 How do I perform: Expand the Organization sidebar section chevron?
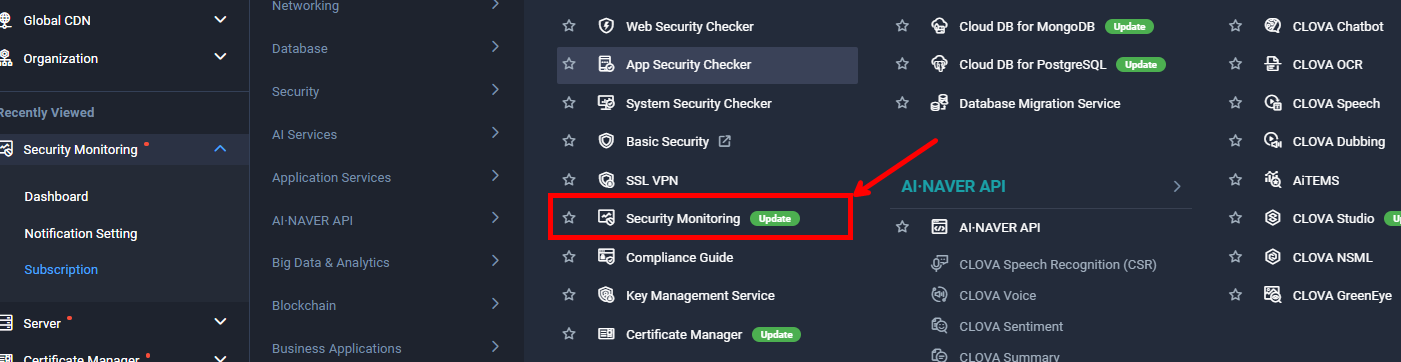click(x=221, y=57)
